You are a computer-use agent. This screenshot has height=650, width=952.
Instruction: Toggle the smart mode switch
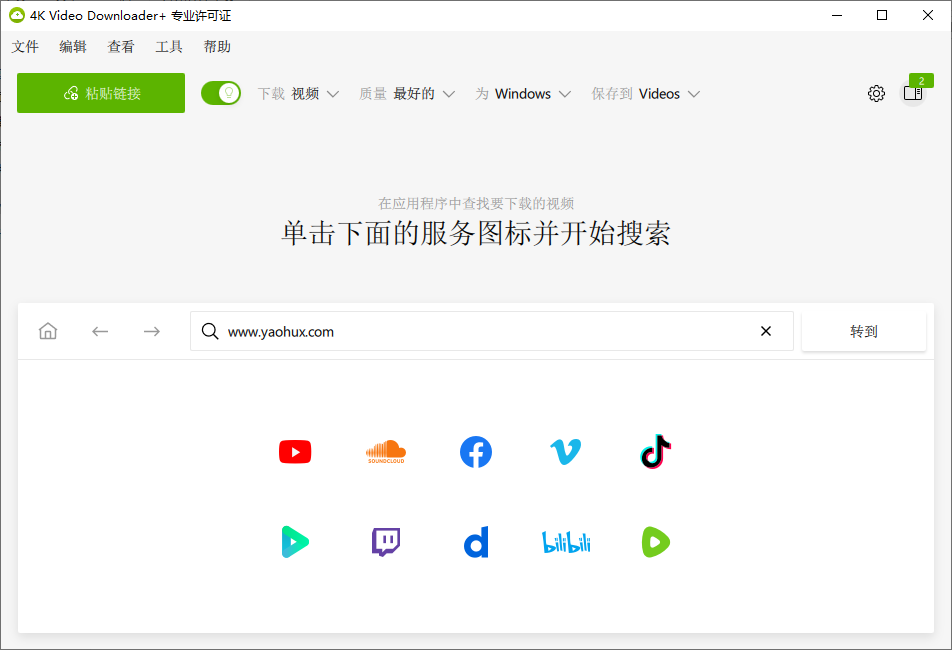pos(221,92)
